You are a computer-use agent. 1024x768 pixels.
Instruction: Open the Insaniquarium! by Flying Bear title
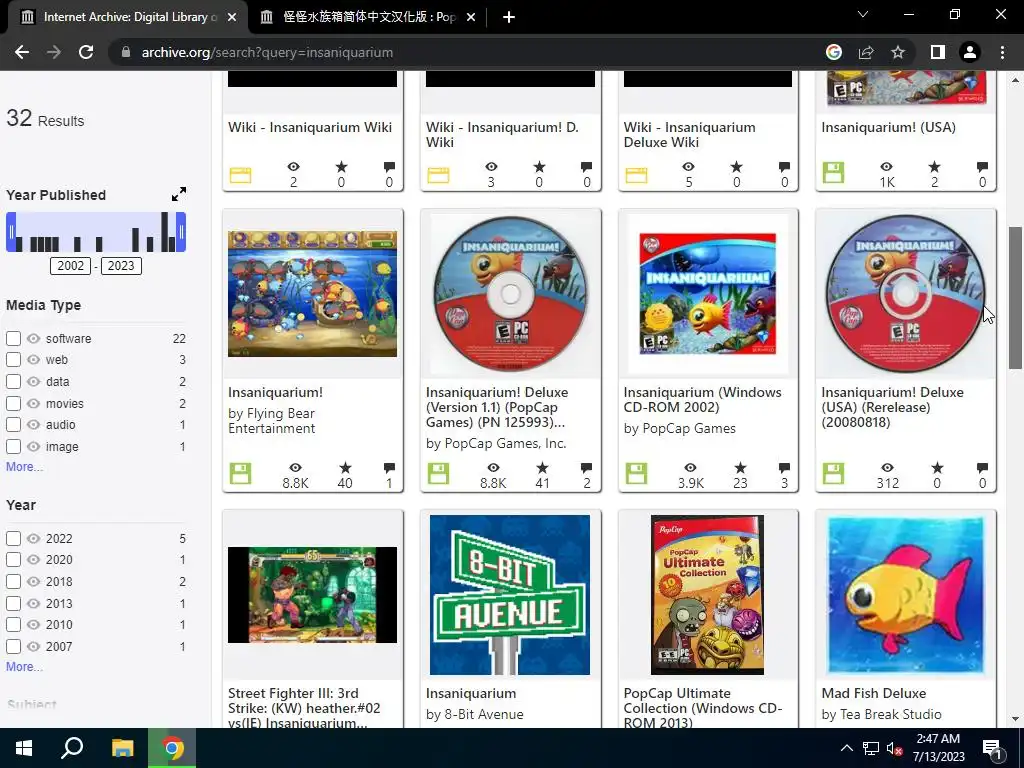pyautogui.click(x=276, y=392)
